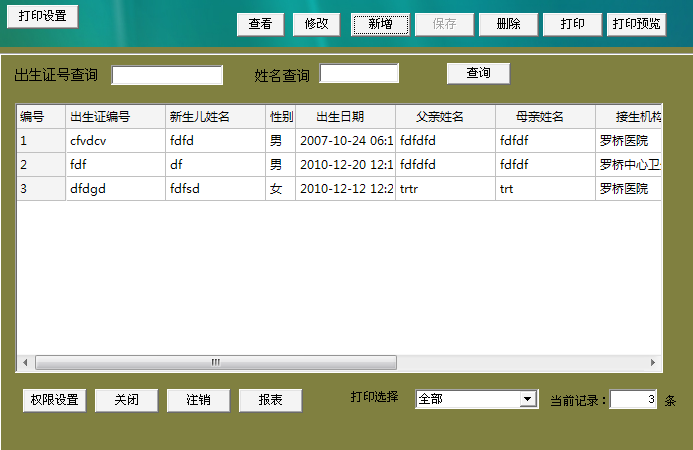Click the 当前记录 count field
Image resolution: width=693 pixels, height=450 pixels.
[x=633, y=399]
